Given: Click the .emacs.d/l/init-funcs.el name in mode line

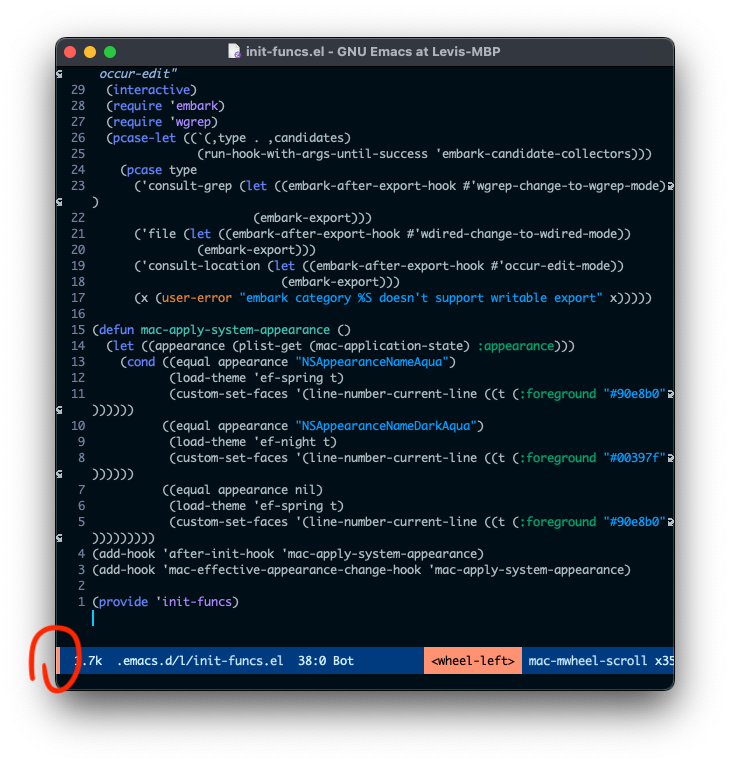Looking at the screenshot, I should [x=200, y=661].
